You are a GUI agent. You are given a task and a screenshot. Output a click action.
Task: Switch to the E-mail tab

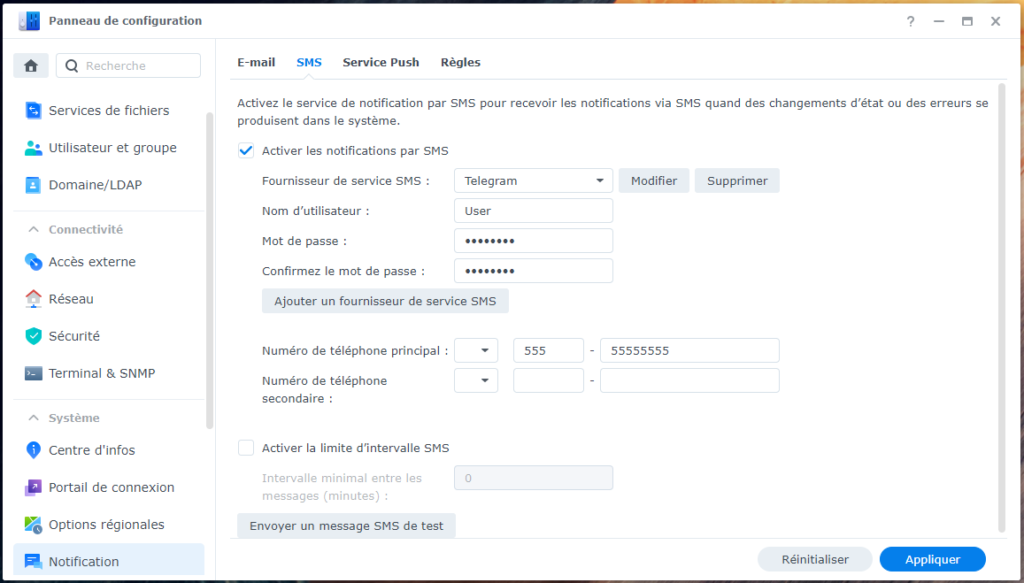pyautogui.click(x=256, y=62)
